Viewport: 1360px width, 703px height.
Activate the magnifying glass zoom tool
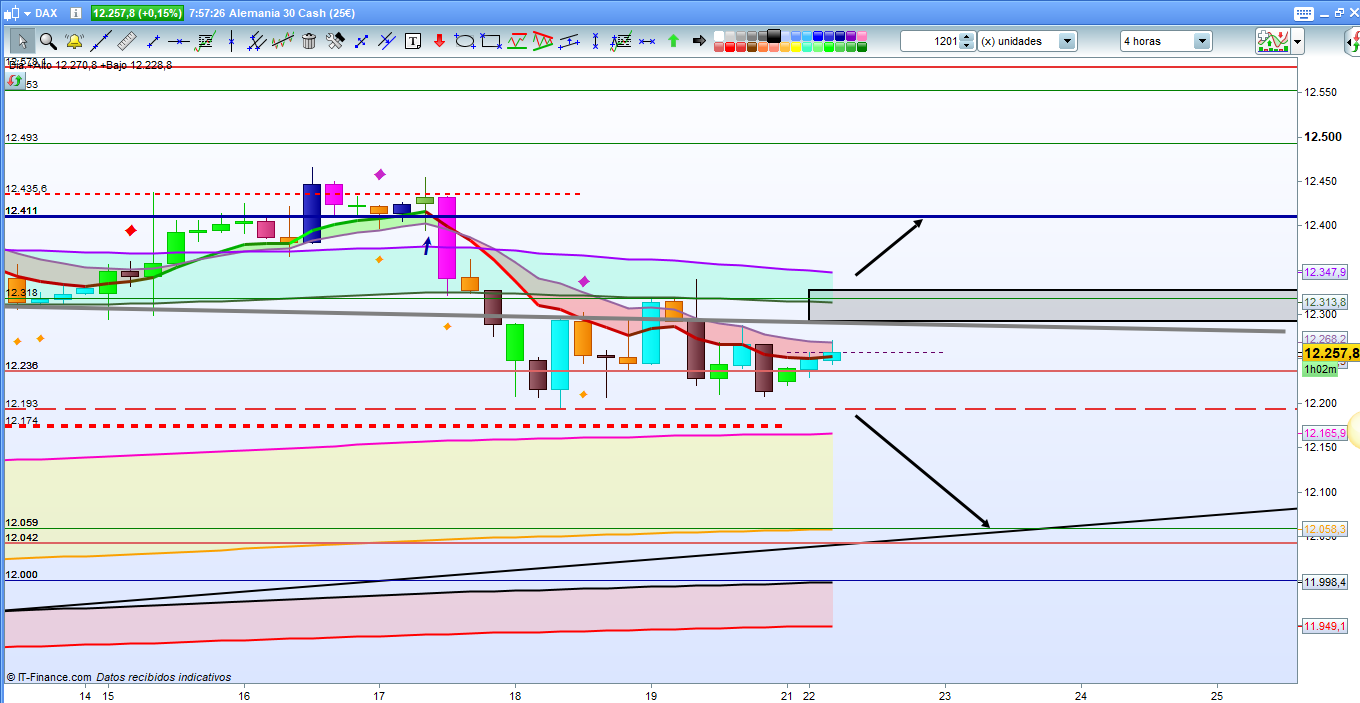pos(48,41)
